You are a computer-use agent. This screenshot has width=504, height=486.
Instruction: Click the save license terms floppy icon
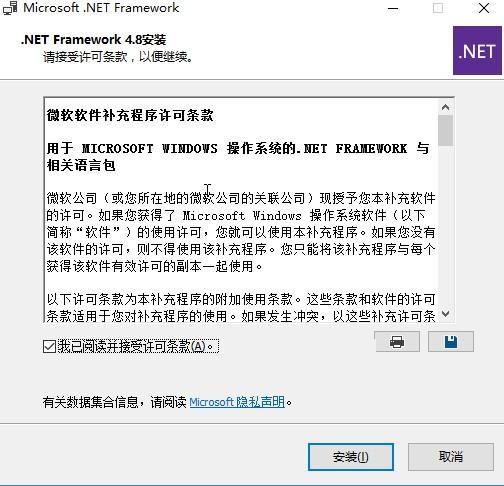451,342
